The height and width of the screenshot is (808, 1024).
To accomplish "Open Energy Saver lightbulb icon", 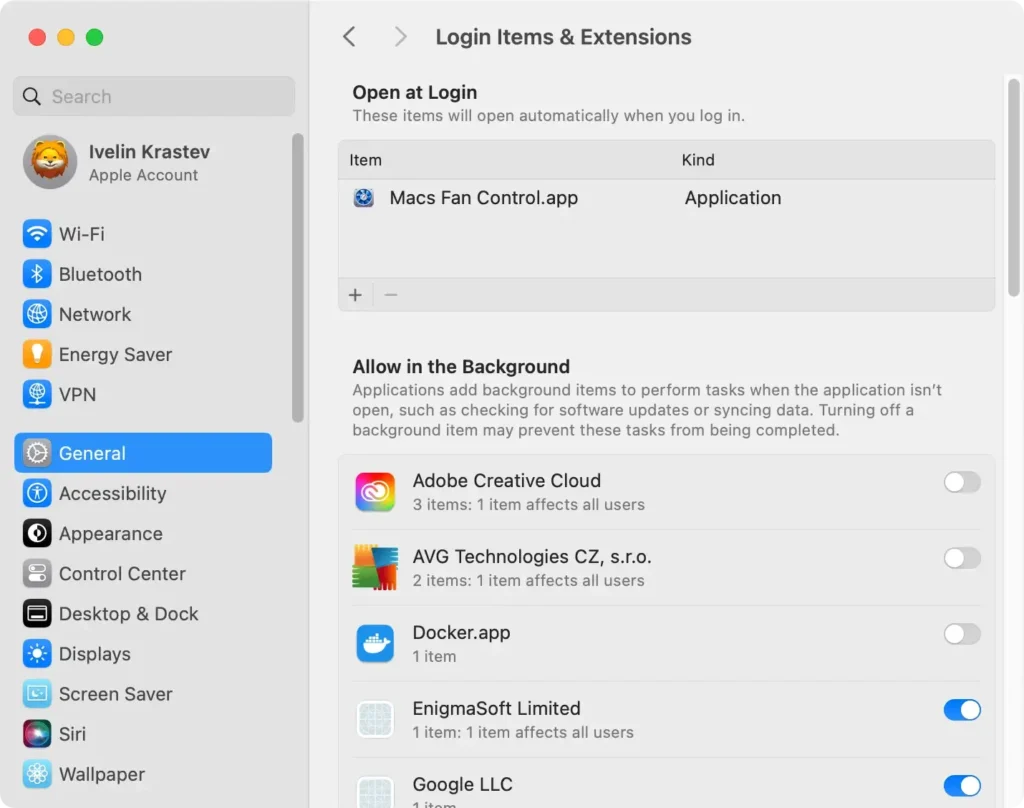I will (x=37, y=354).
